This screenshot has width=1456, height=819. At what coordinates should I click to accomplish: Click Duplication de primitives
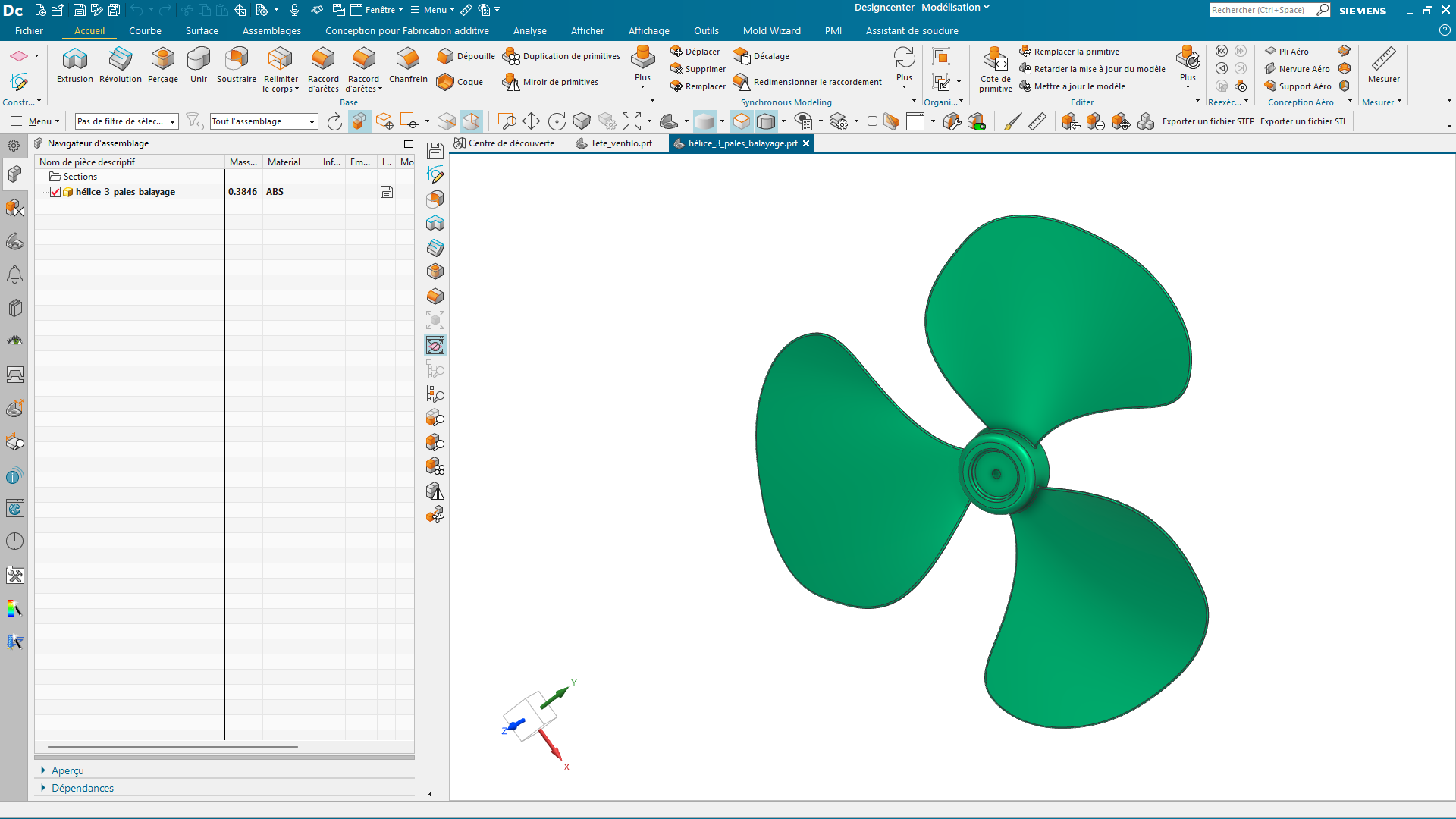[x=562, y=56]
